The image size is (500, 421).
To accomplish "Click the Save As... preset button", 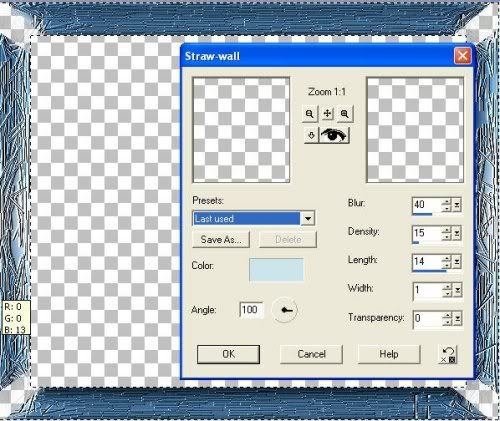I will (221, 239).
